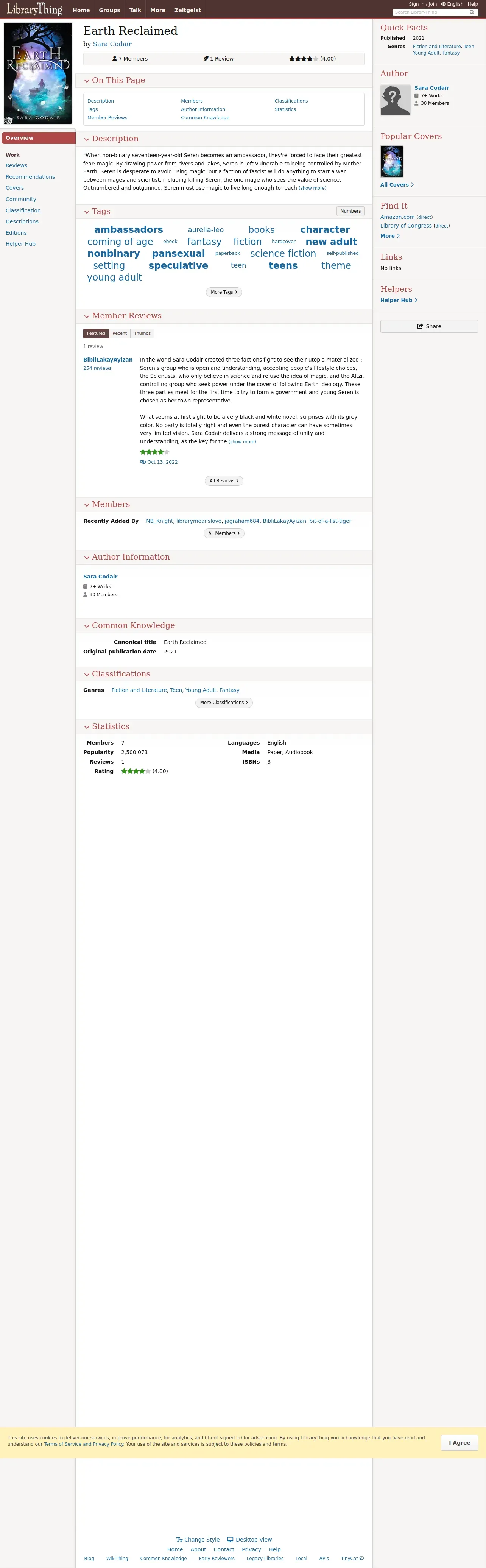486x1568 pixels.
Task: Open Talk in top navigation
Action: (x=135, y=10)
